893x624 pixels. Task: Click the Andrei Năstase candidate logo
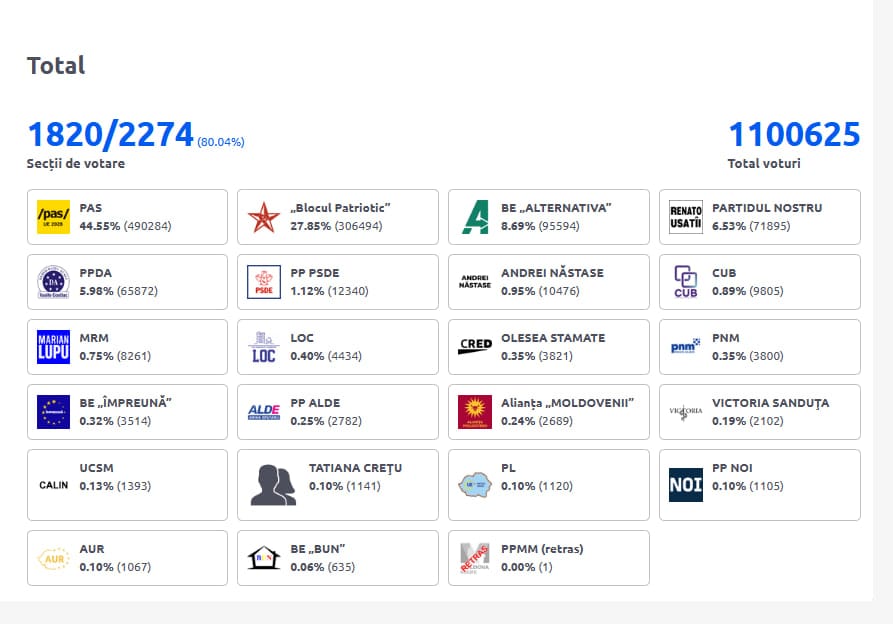[x=475, y=282]
